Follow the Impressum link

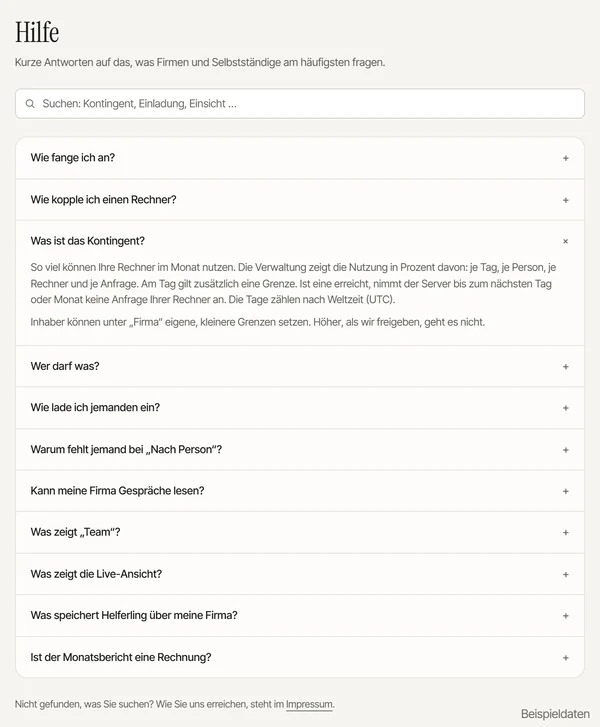[x=309, y=704]
